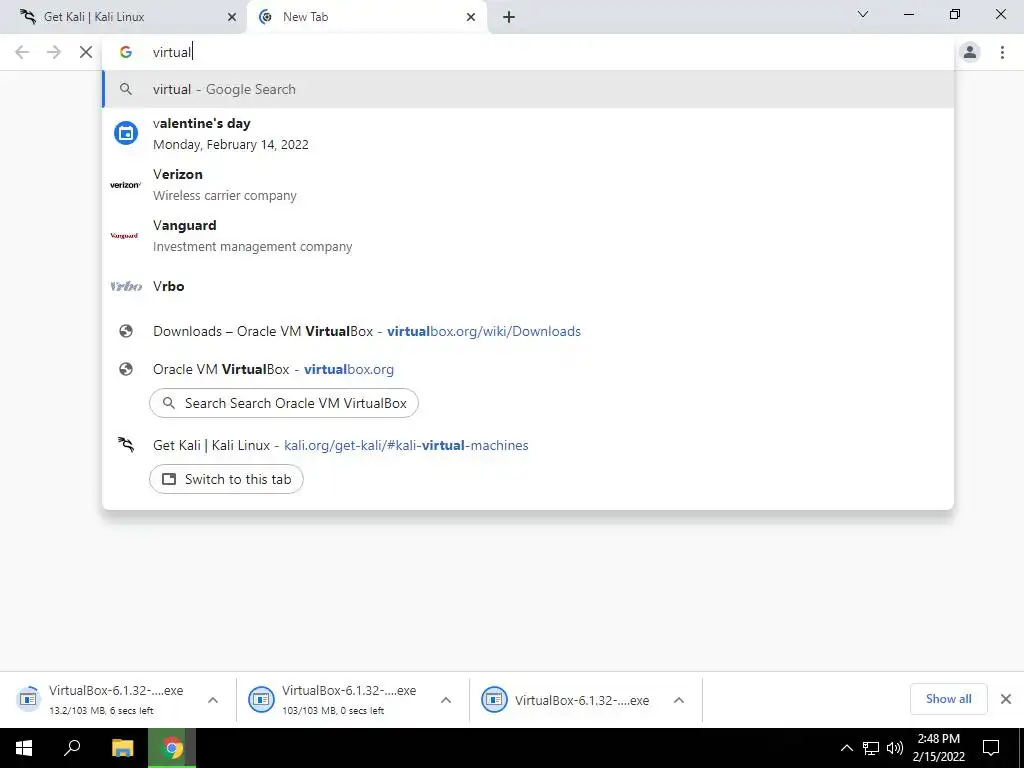
Task: Click Search Oracle VM VirtualBox button
Action: pos(283,404)
